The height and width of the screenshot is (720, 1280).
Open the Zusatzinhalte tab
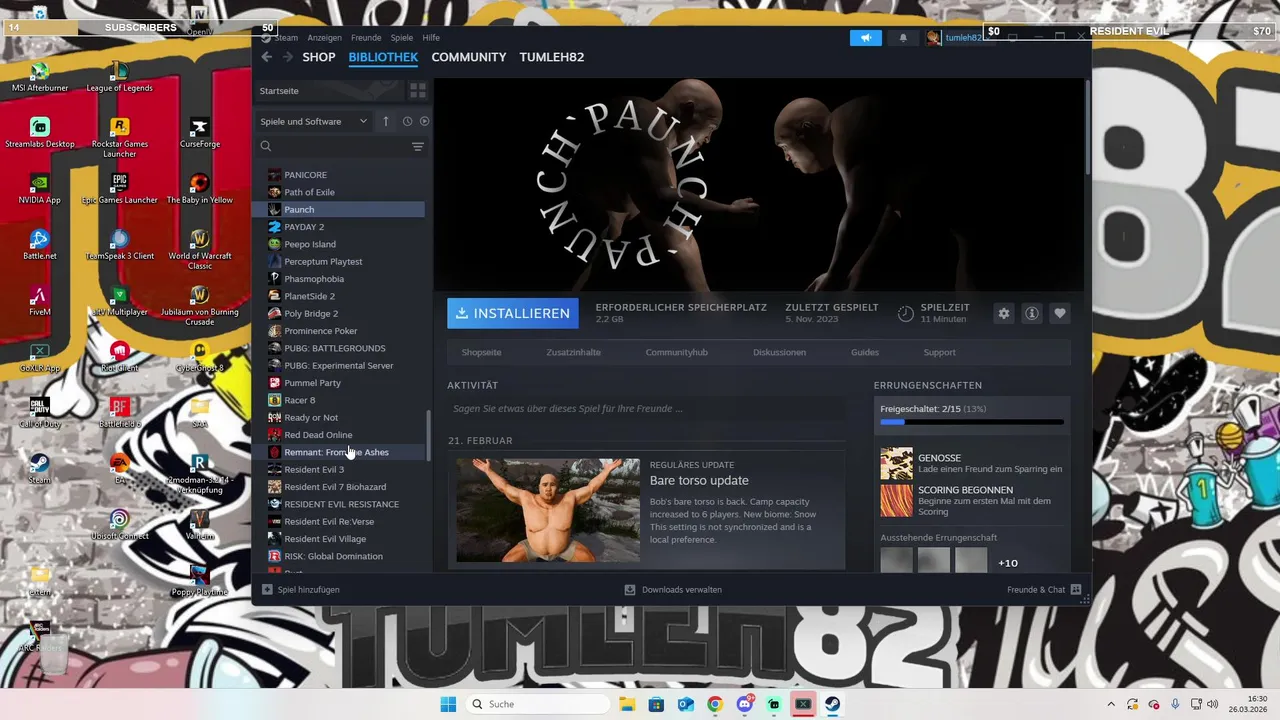coord(573,352)
